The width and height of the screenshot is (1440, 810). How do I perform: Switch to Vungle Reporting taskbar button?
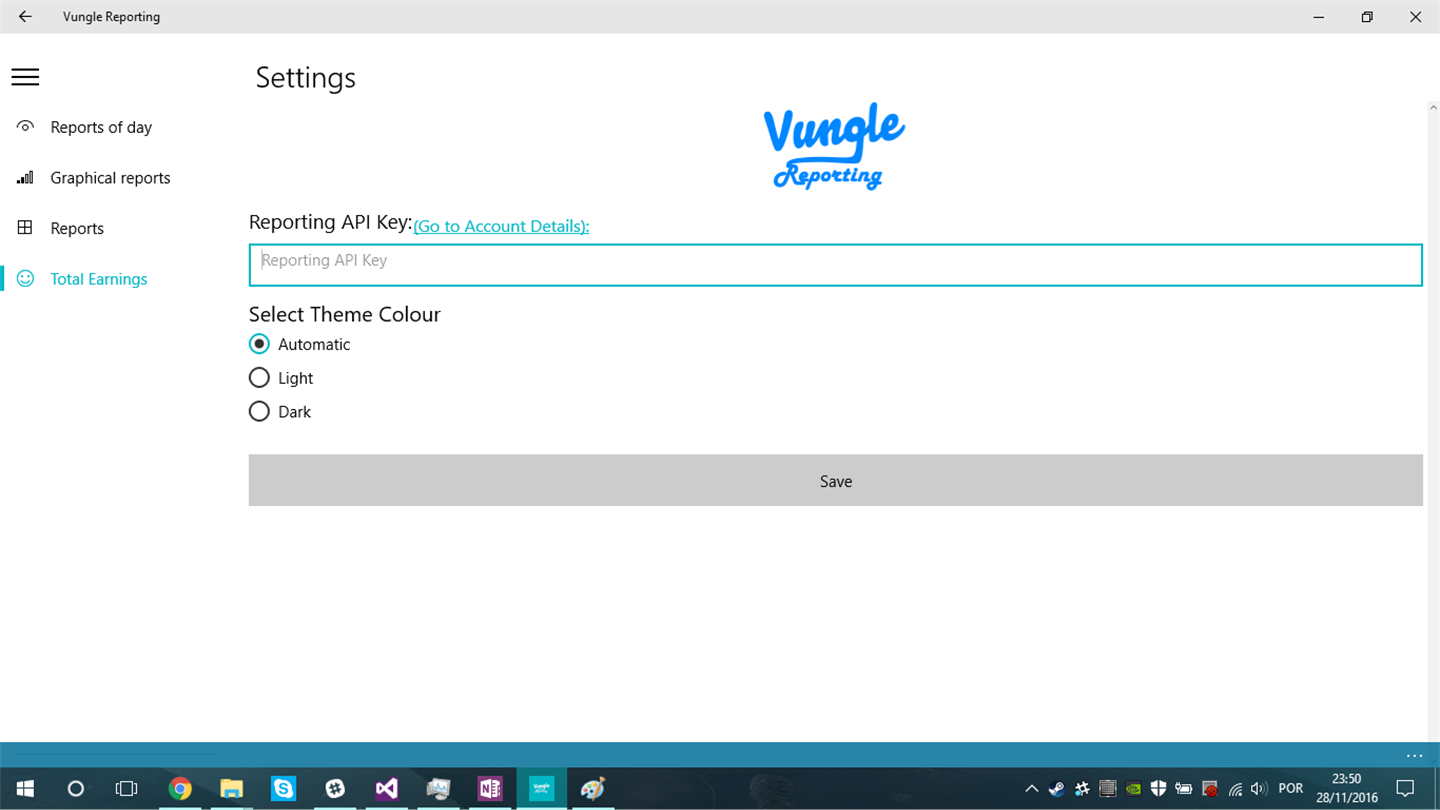click(542, 789)
